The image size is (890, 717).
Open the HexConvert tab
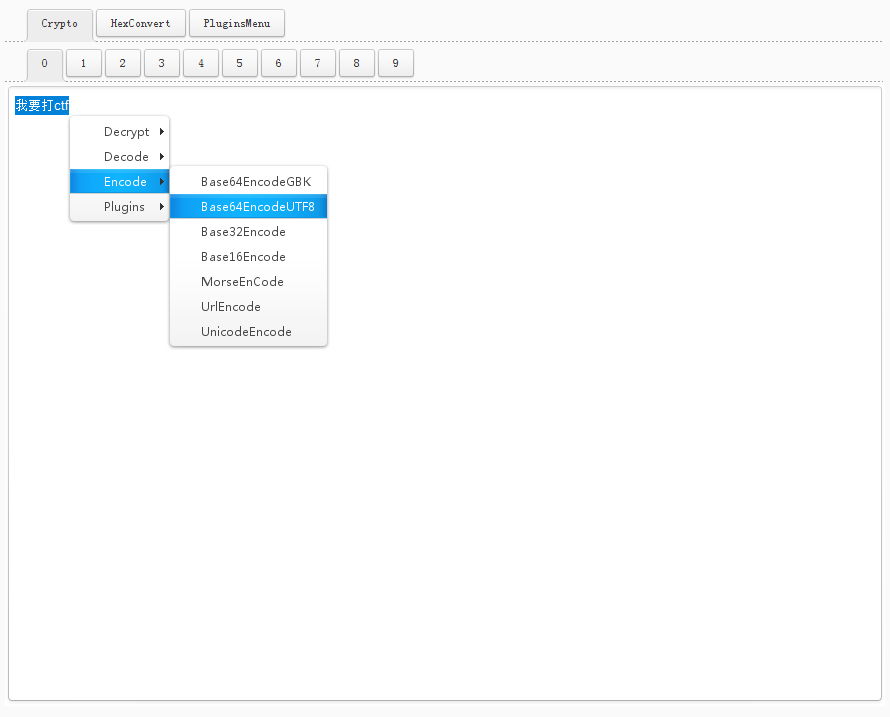click(141, 24)
